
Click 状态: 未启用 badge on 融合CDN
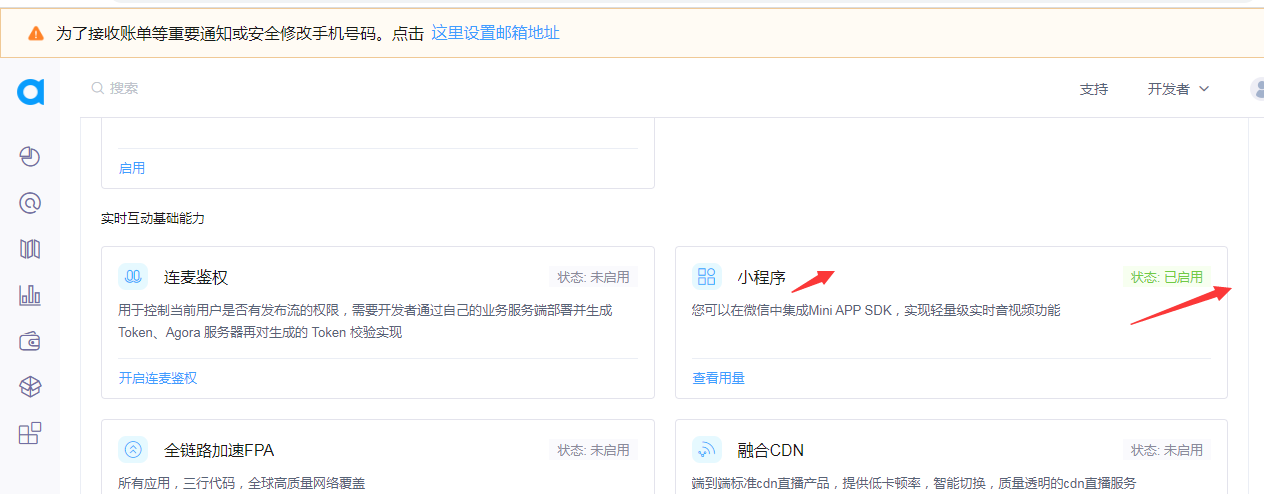point(1167,450)
